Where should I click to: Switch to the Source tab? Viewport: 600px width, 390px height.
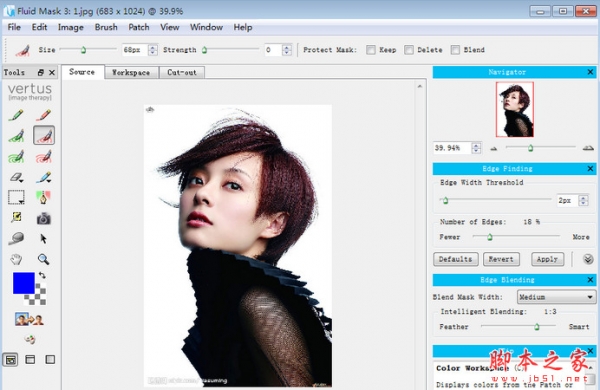(x=82, y=72)
